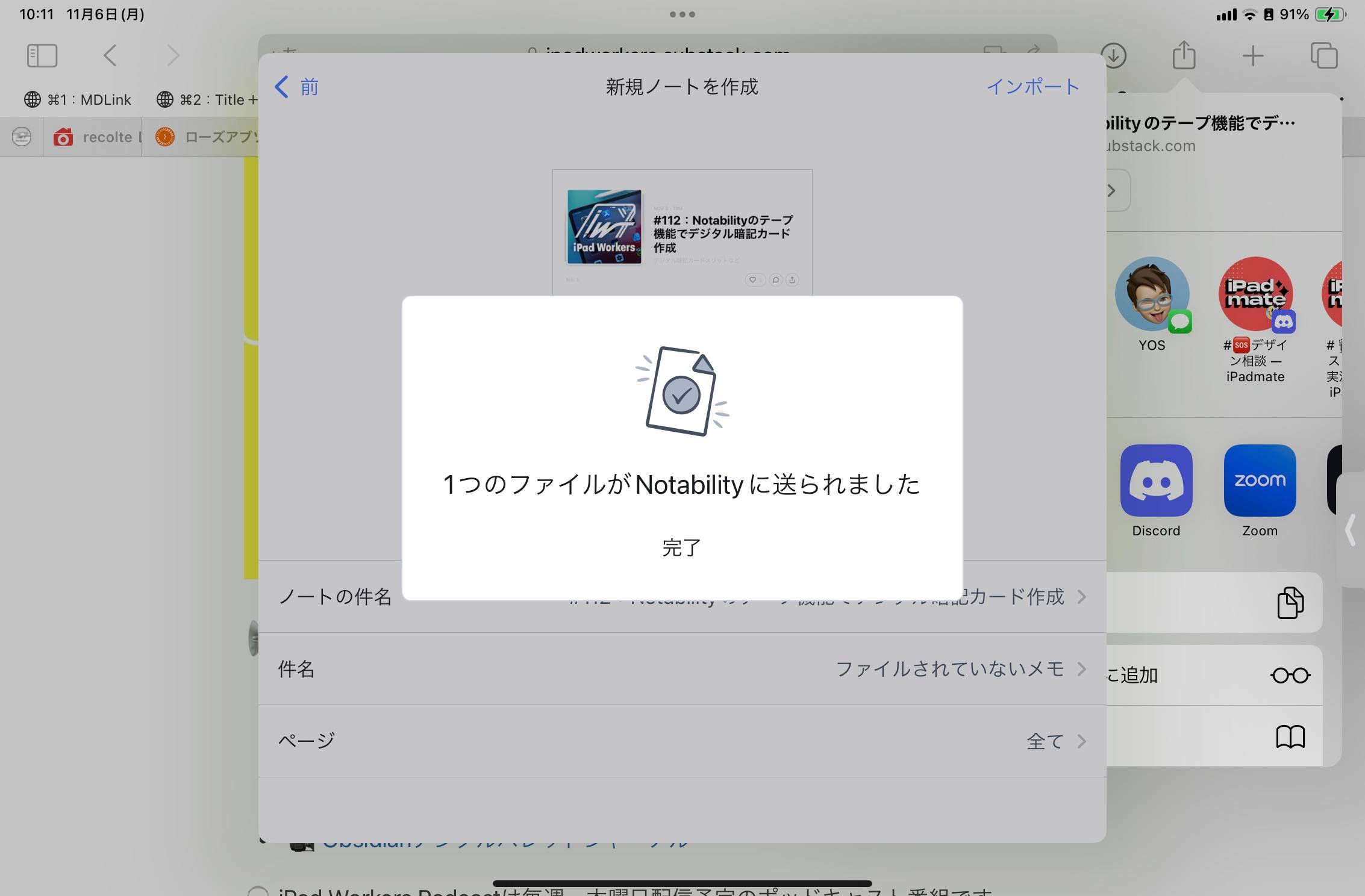
Task: Tap the Safari share icon
Action: pos(1184,55)
